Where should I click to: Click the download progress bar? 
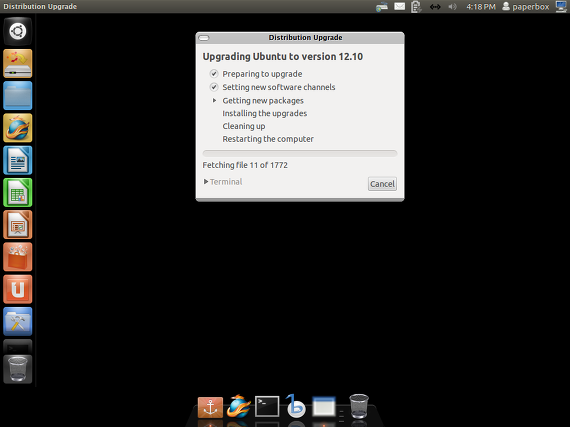(300, 154)
